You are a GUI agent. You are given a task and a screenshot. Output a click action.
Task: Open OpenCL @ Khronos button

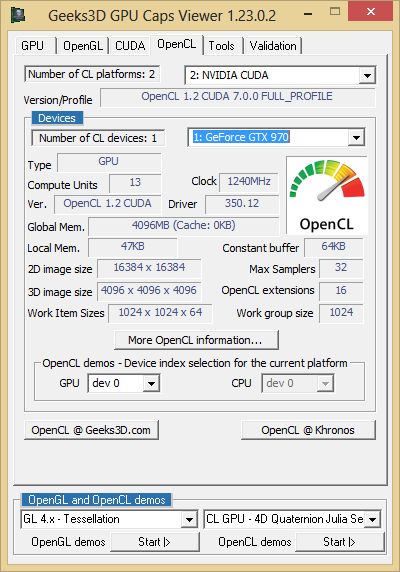click(308, 430)
